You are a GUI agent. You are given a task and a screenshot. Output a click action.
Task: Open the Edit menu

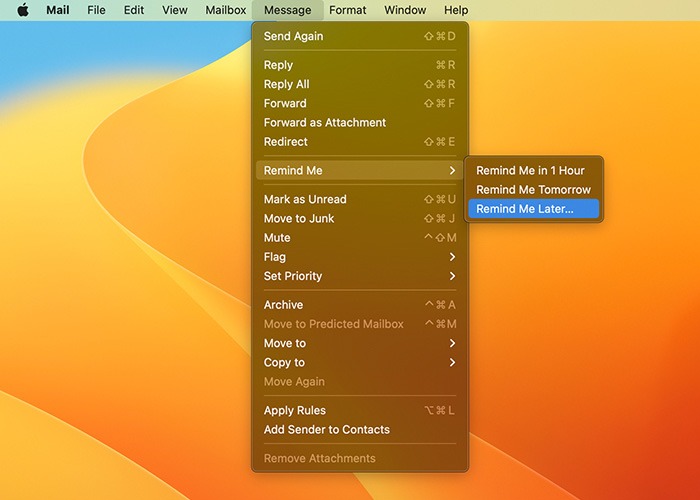(133, 10)
